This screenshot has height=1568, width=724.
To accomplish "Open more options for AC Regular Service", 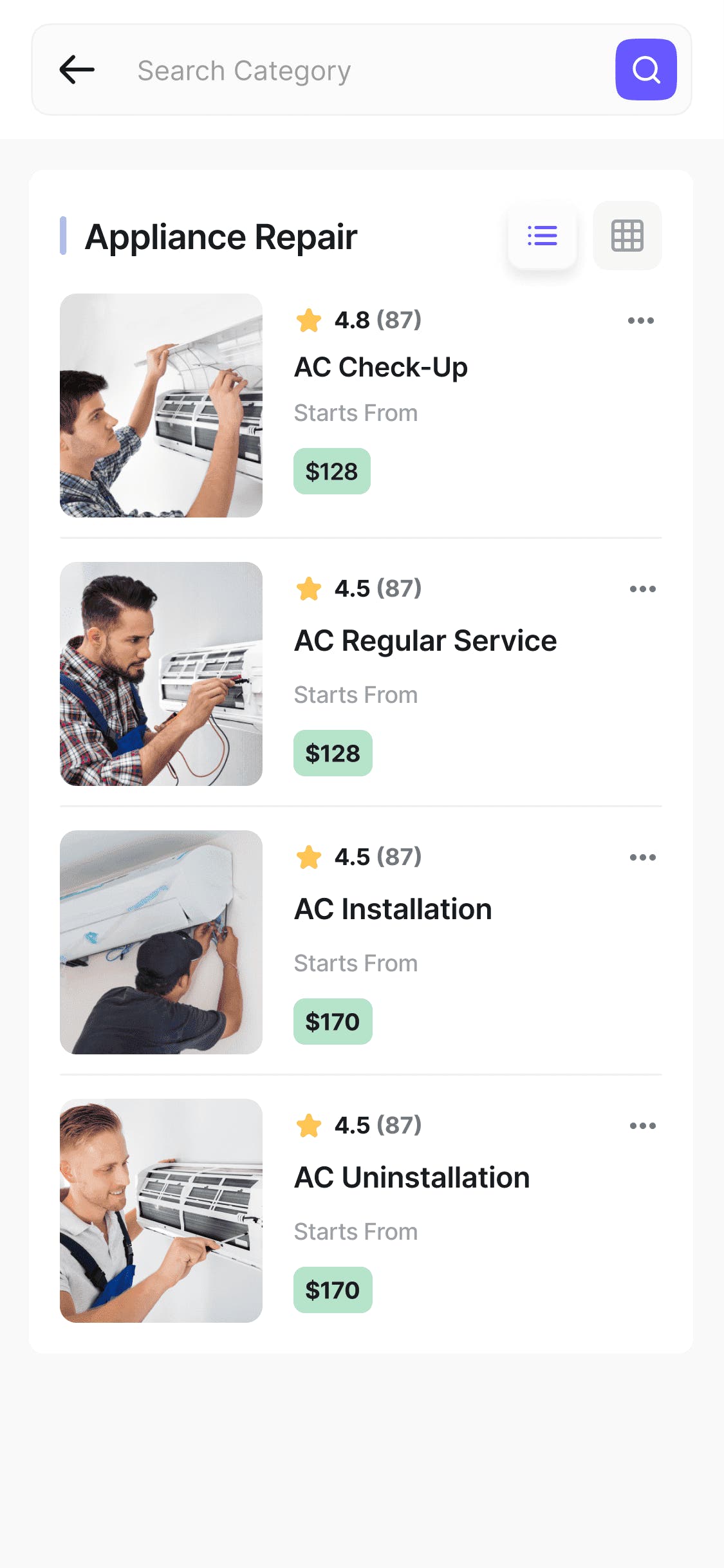I will (642, 589).
